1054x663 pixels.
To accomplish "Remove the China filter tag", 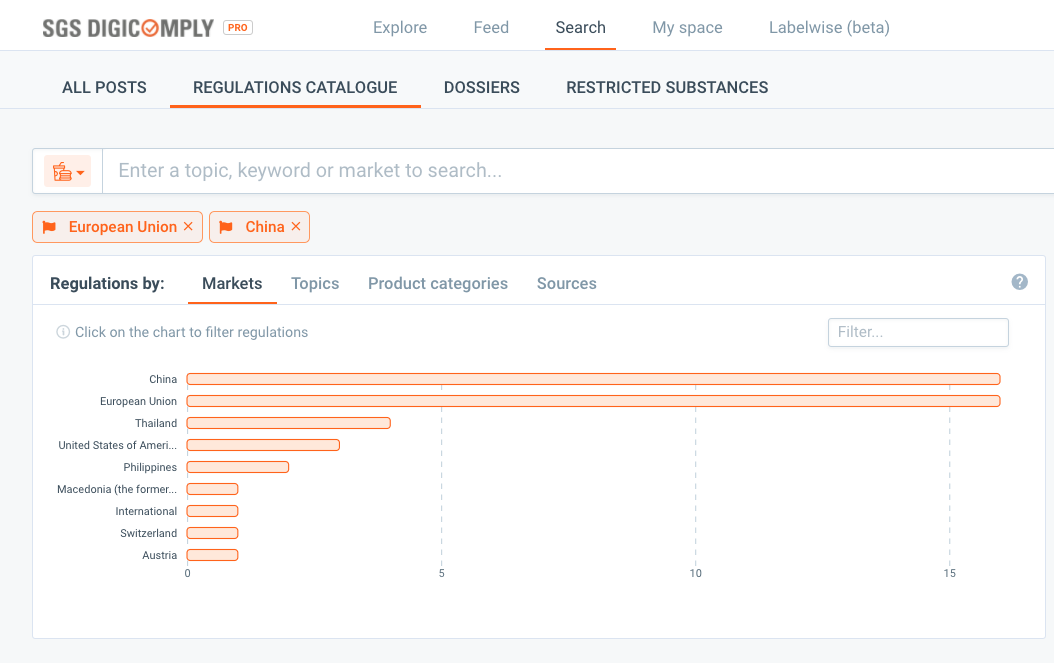I will pos(296,227).
